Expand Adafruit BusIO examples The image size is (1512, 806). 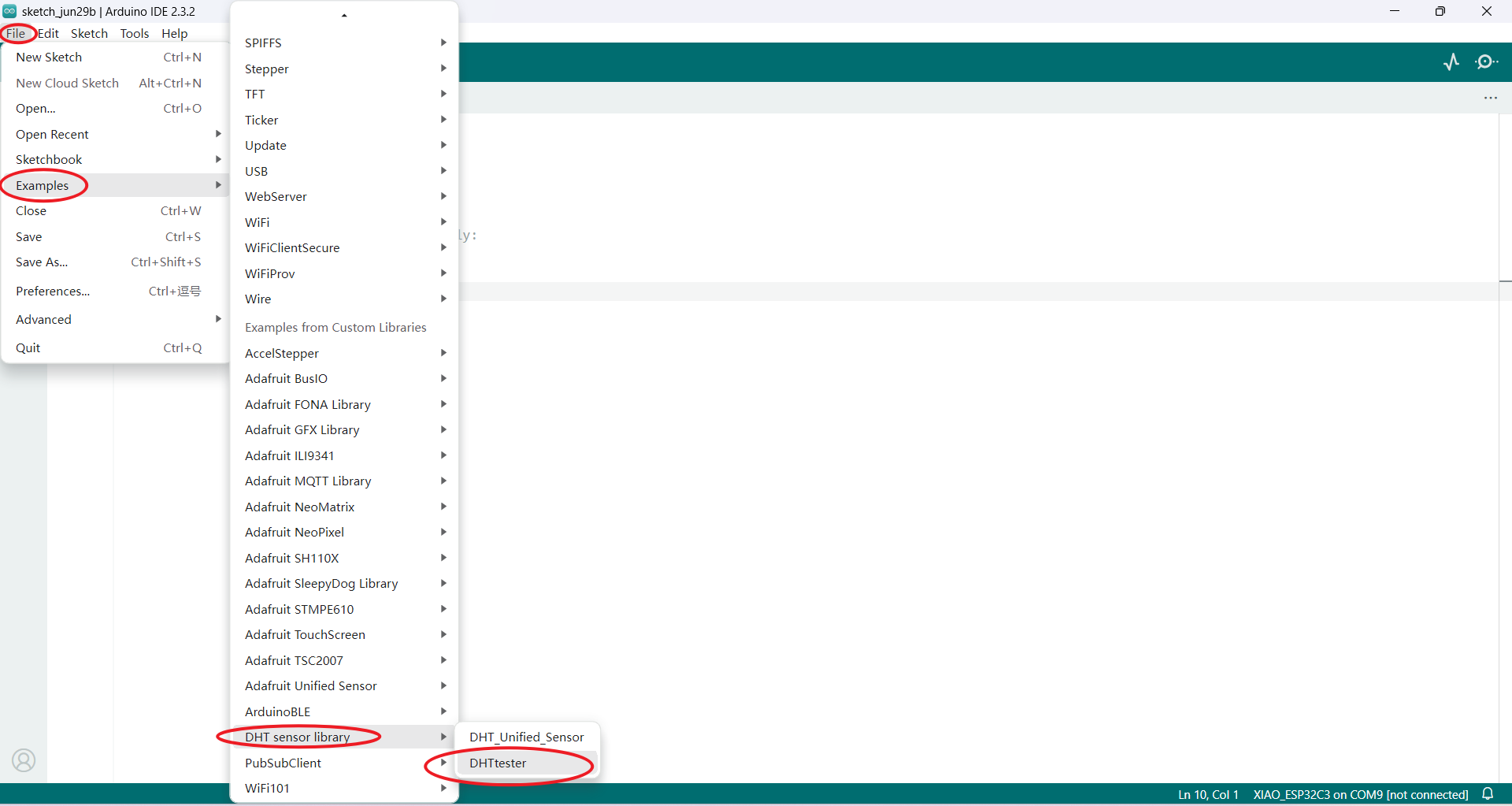click(x=344, y=378)
